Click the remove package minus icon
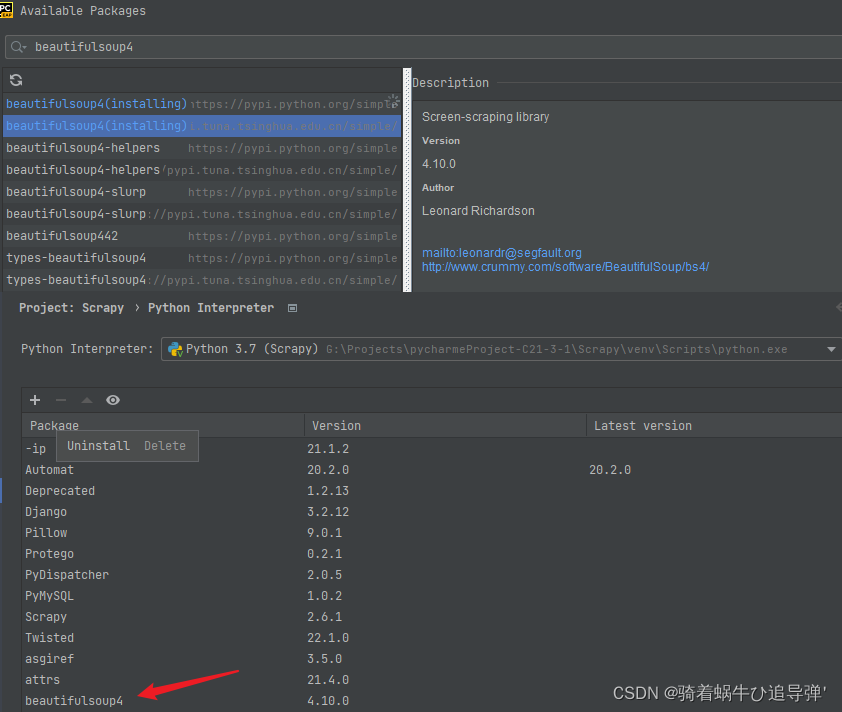842x712 pixels. click(x=61, y=400)
